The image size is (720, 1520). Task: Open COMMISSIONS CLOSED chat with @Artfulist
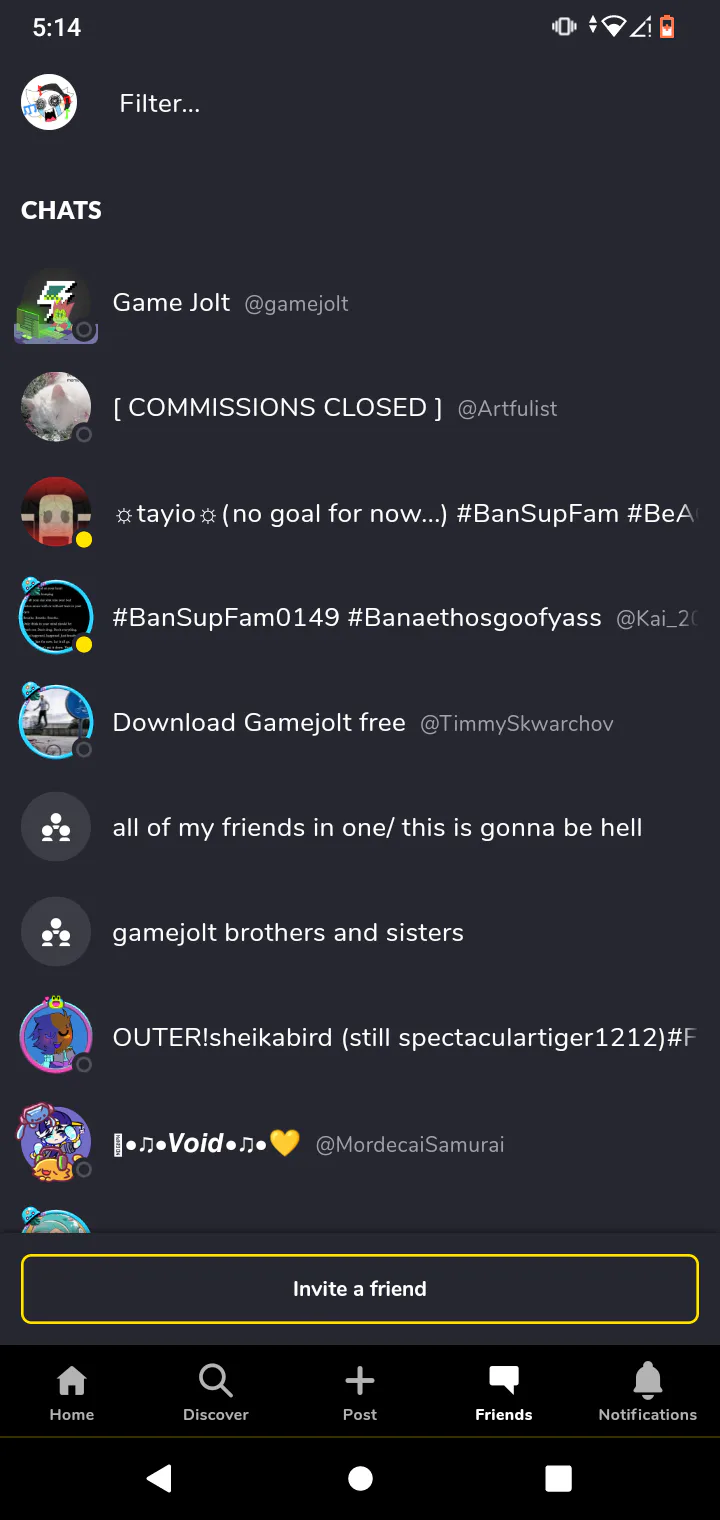tap(360, 408)
